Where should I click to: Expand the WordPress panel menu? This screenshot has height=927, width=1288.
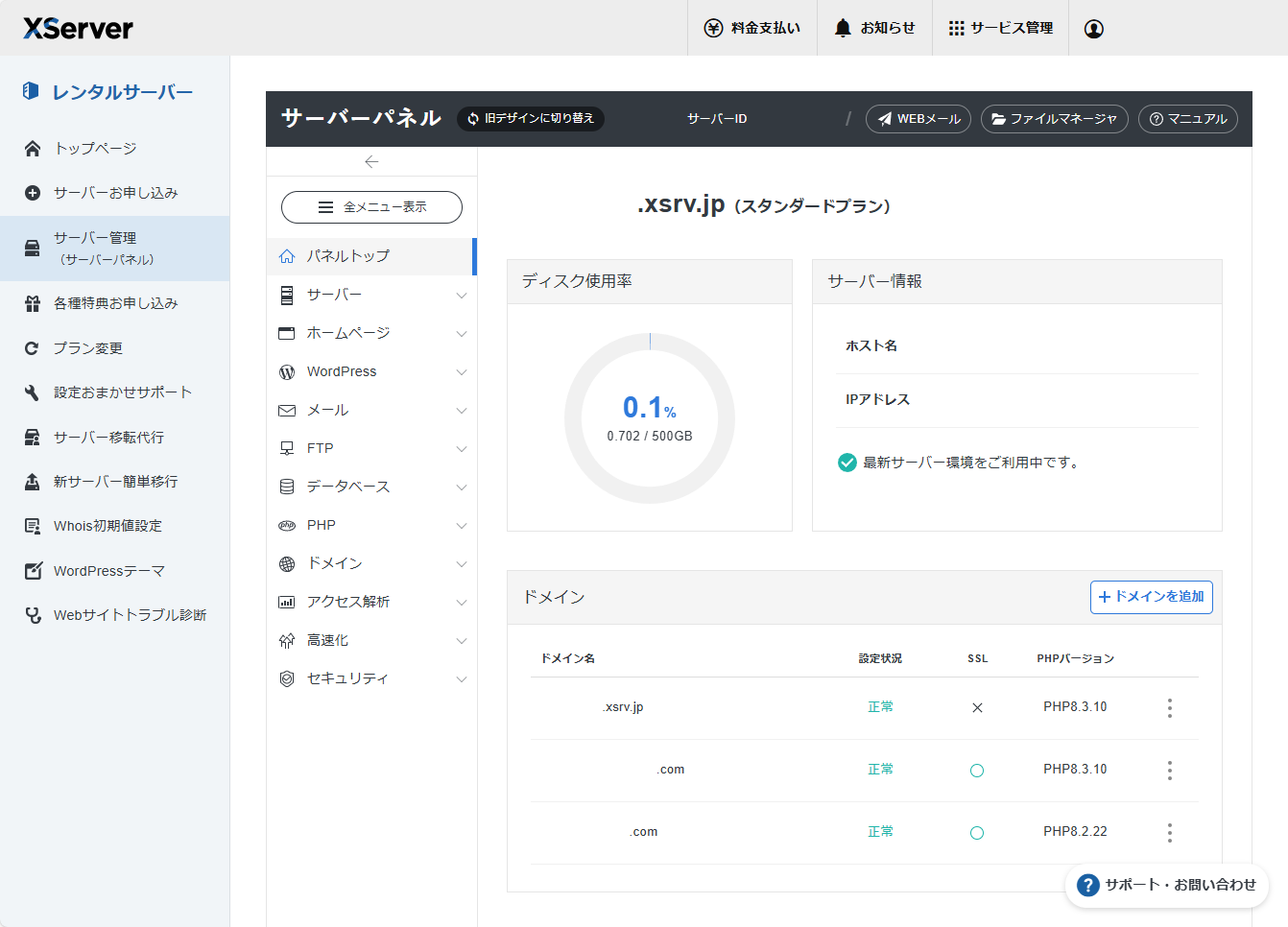[371, 371]
